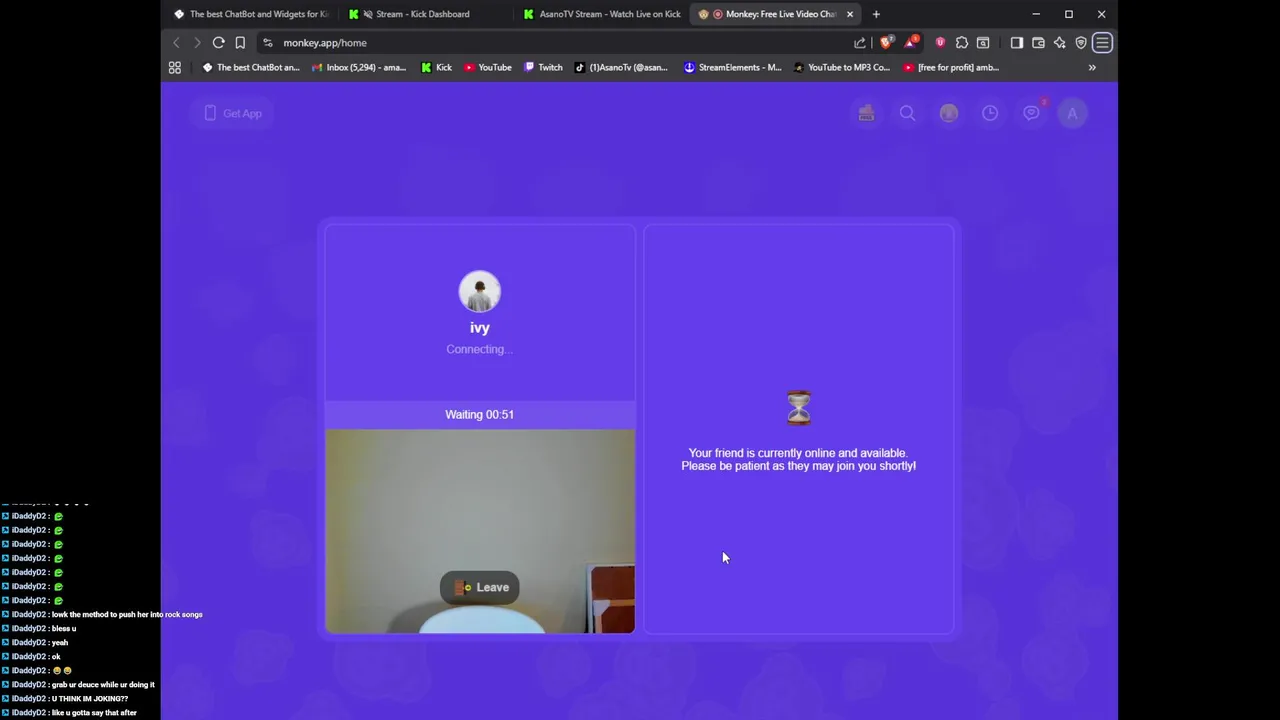Open the Brave VPN shield icon
This screenshot has width=1280, height=720.
[1081, 43]
